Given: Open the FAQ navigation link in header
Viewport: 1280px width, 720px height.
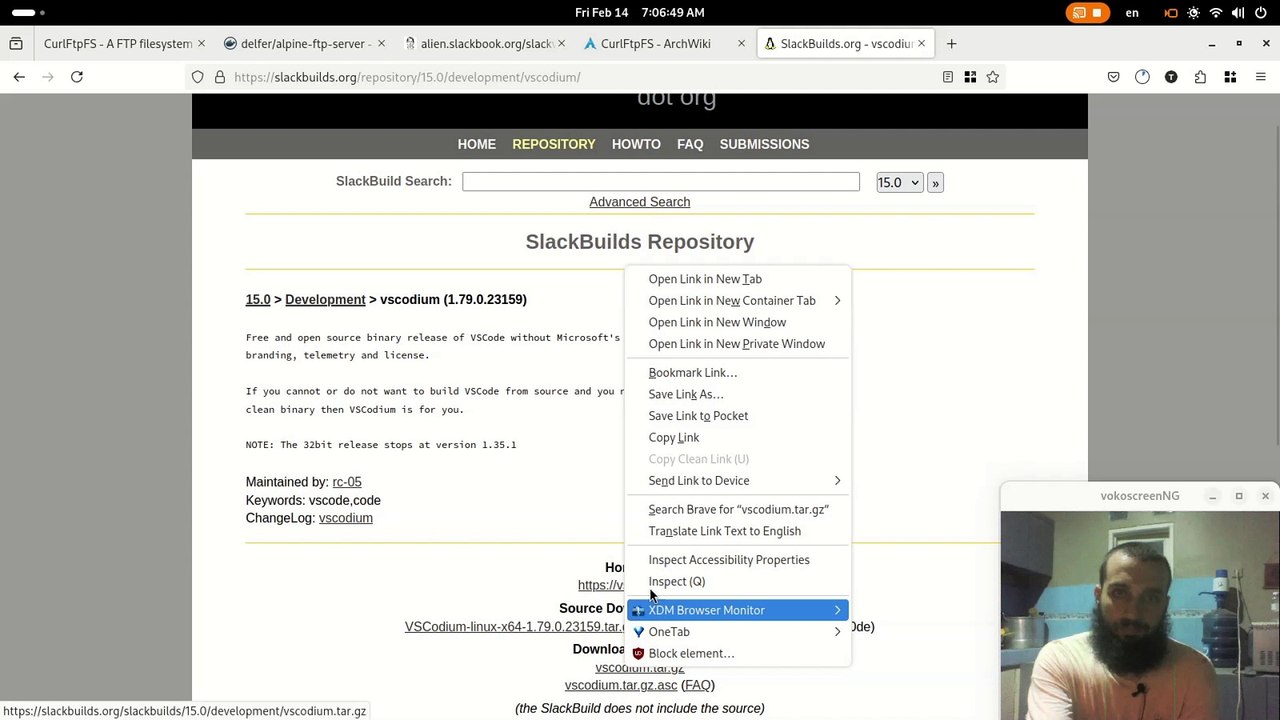Looking at the screenshot, I should coord(690,144).
